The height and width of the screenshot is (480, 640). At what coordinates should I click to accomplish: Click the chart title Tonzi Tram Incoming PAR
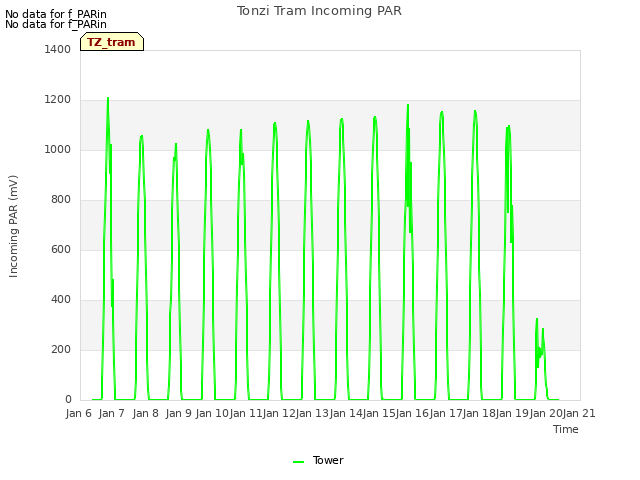tap(319, 11)
